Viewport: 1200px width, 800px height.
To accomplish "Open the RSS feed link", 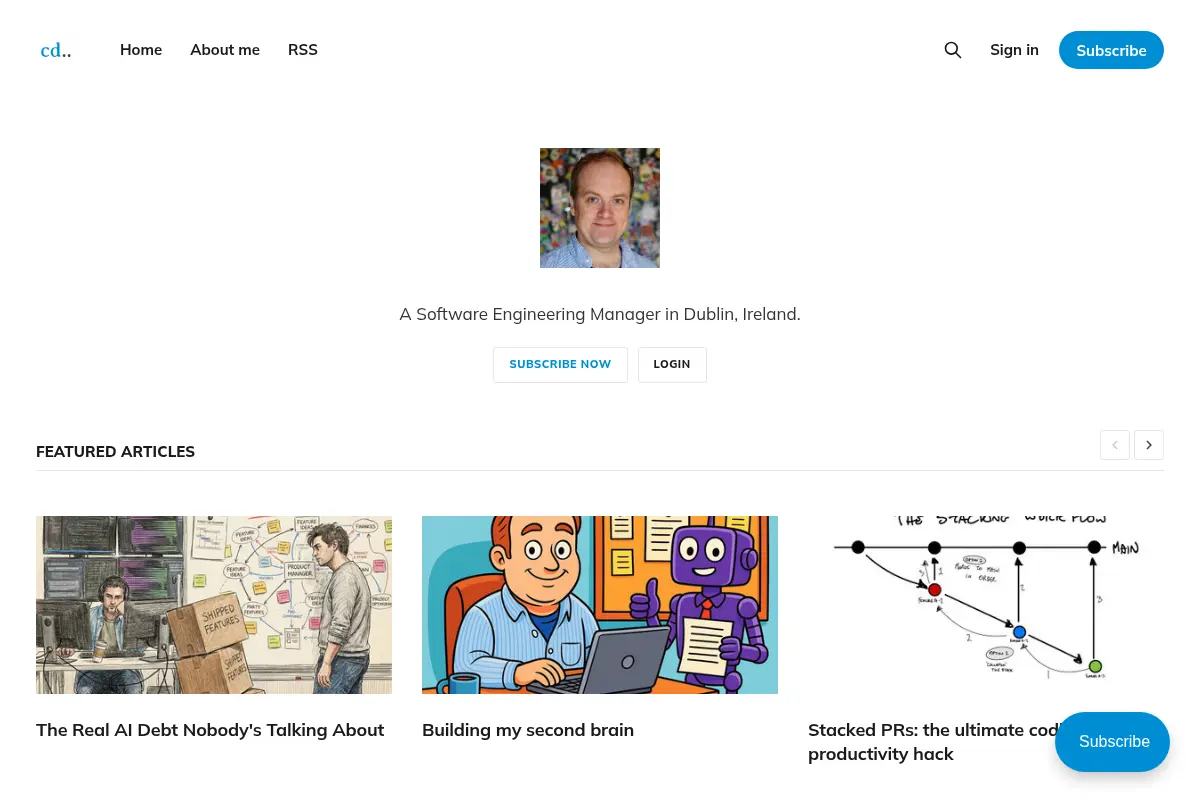I will 303,50.
